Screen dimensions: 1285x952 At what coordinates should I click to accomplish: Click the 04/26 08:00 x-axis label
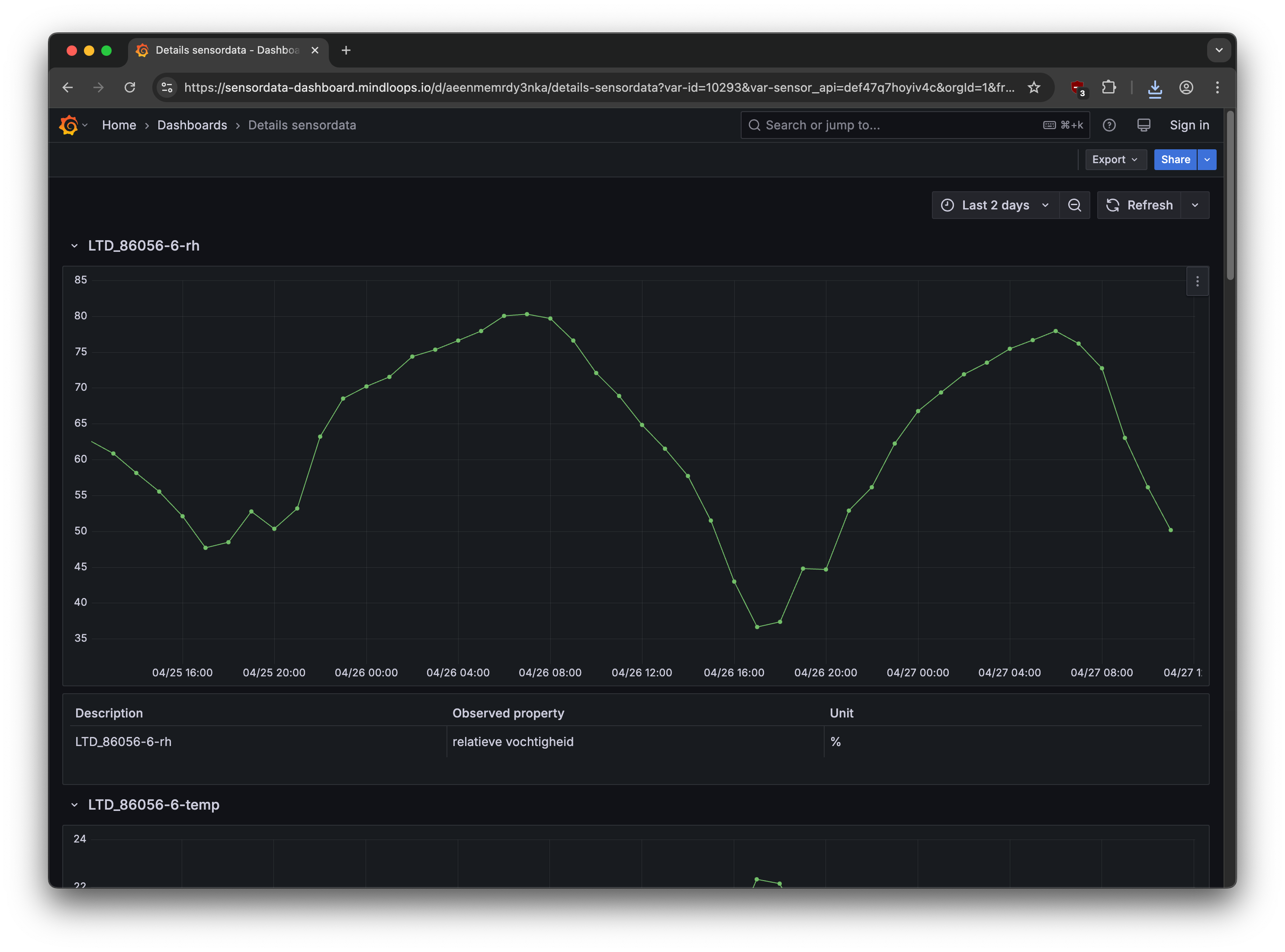click(550, 672)
